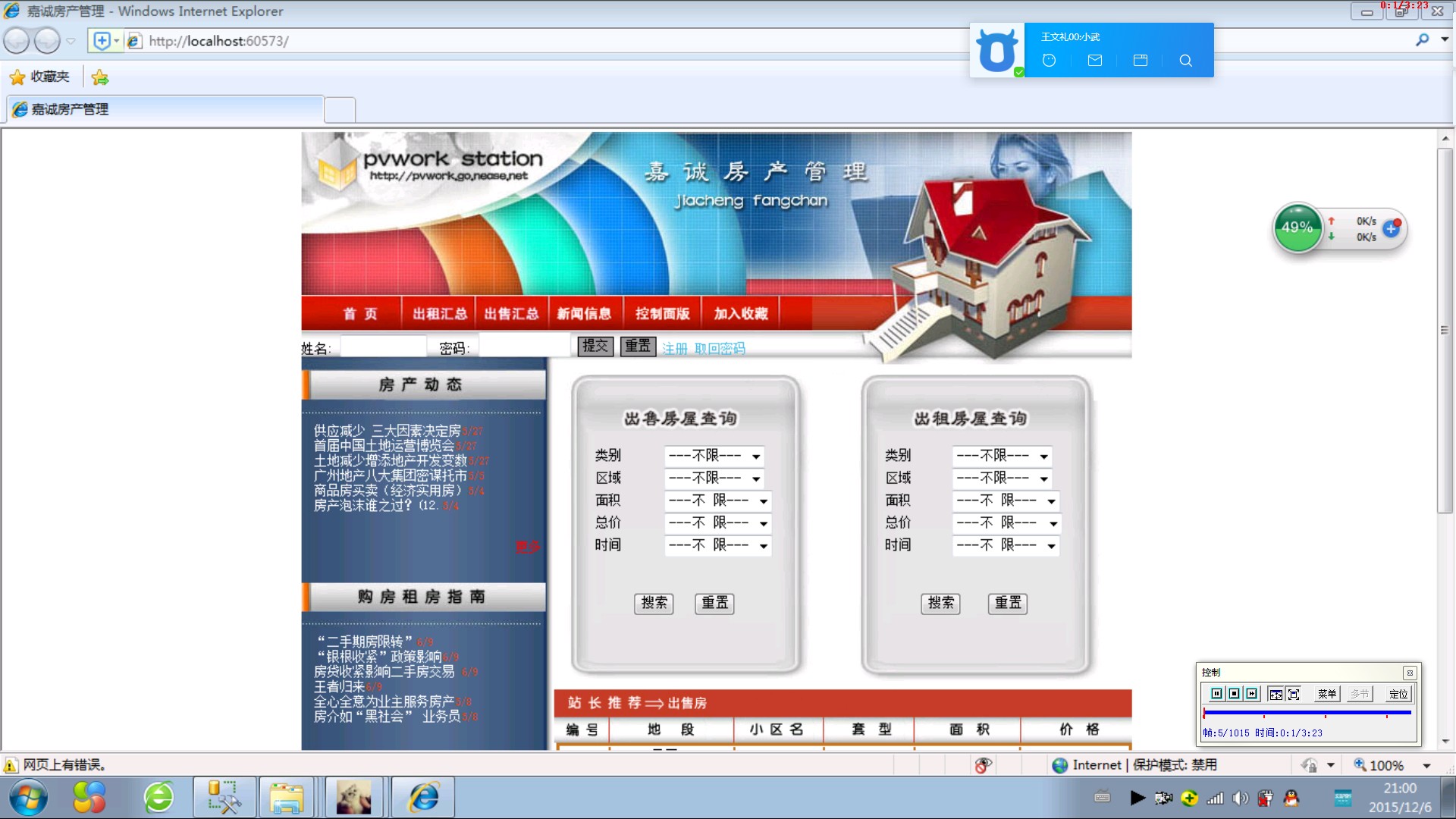Click the 密码 input field
The height and width of the screenshot is (819, 1456).
(x=523, y=347)
